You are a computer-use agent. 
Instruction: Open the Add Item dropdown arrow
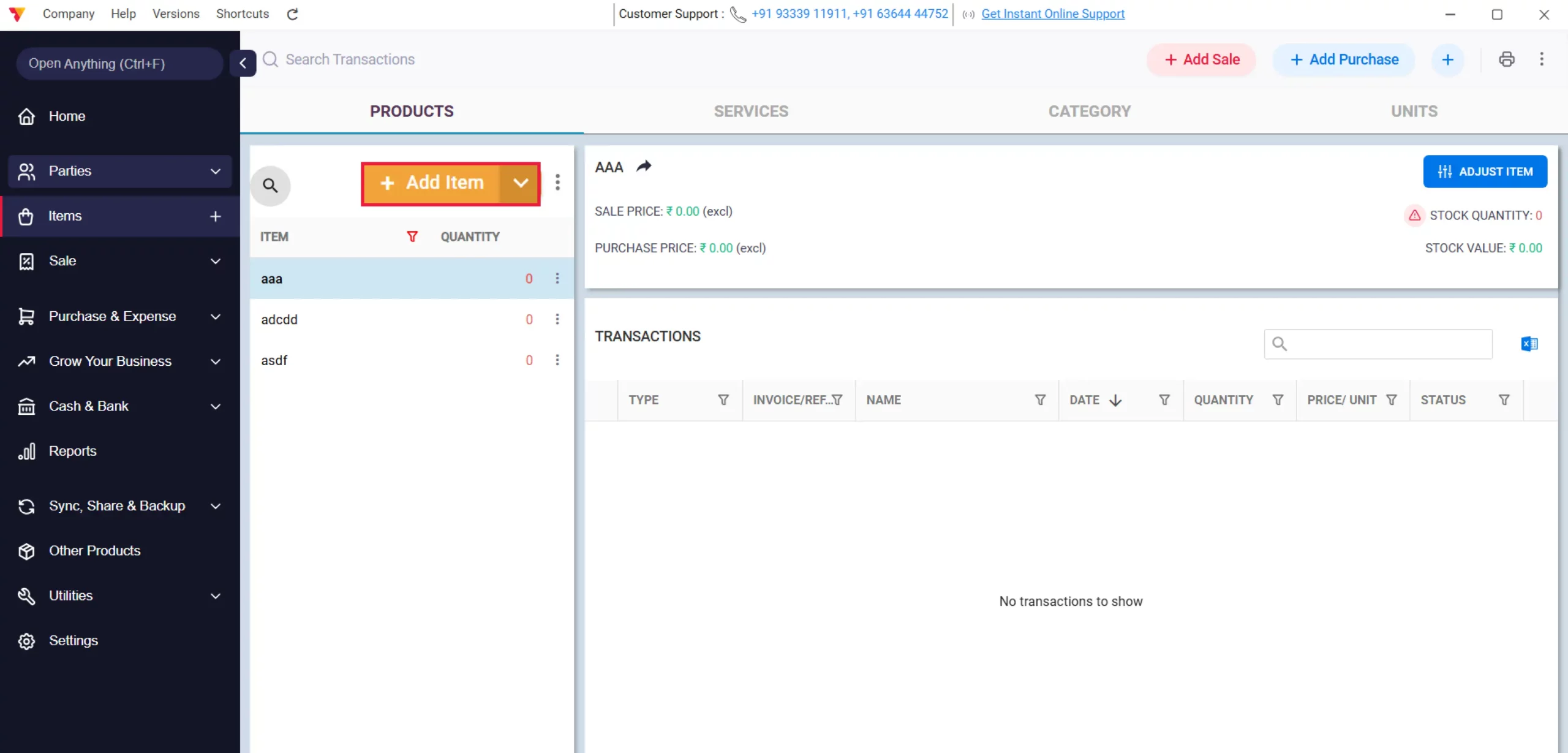coord(520,183)
